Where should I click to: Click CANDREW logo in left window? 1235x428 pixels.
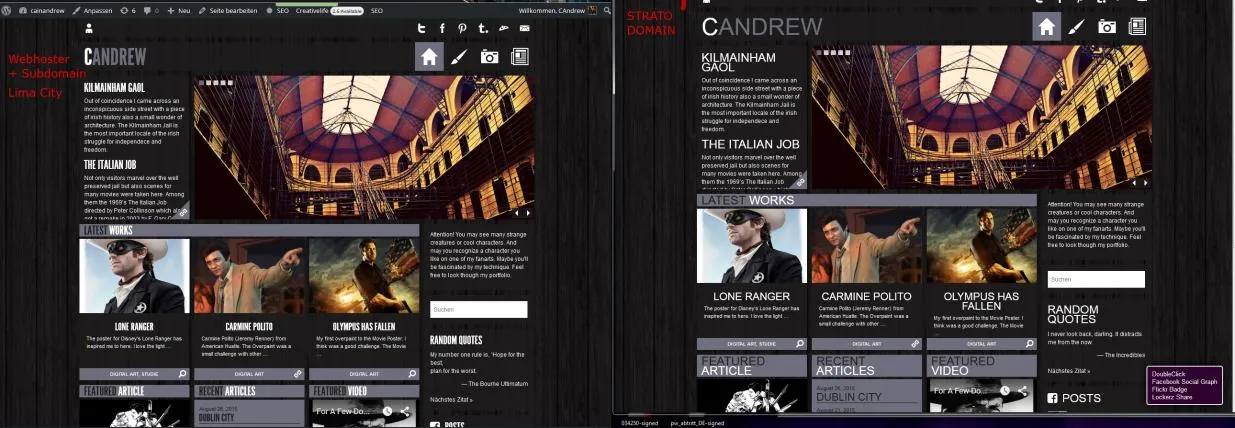coord(115,57)
